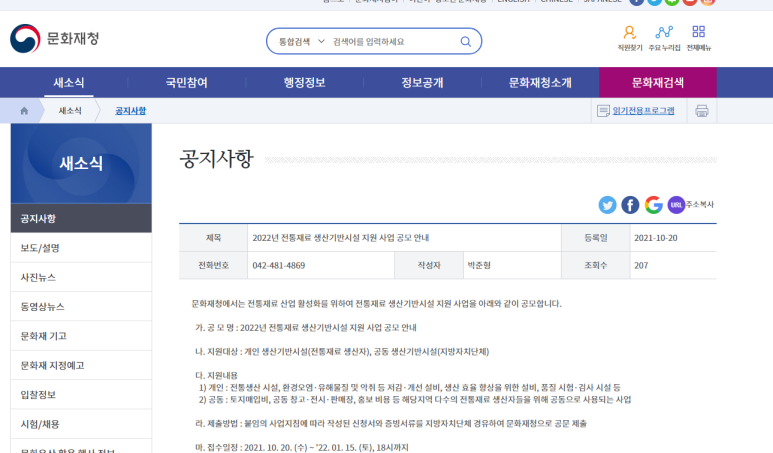The height and width of the screenshot is (453, 773).
Task: Share notice on Twitter
Action: tap(607, 205)
